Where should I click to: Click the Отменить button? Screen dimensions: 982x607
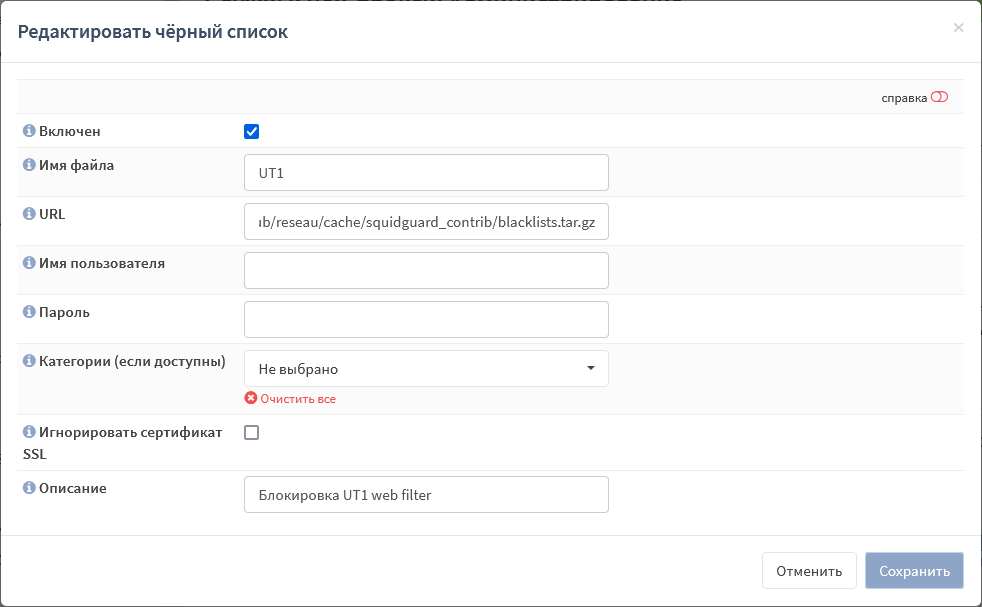pyautogui.click(x=809, y=571)
